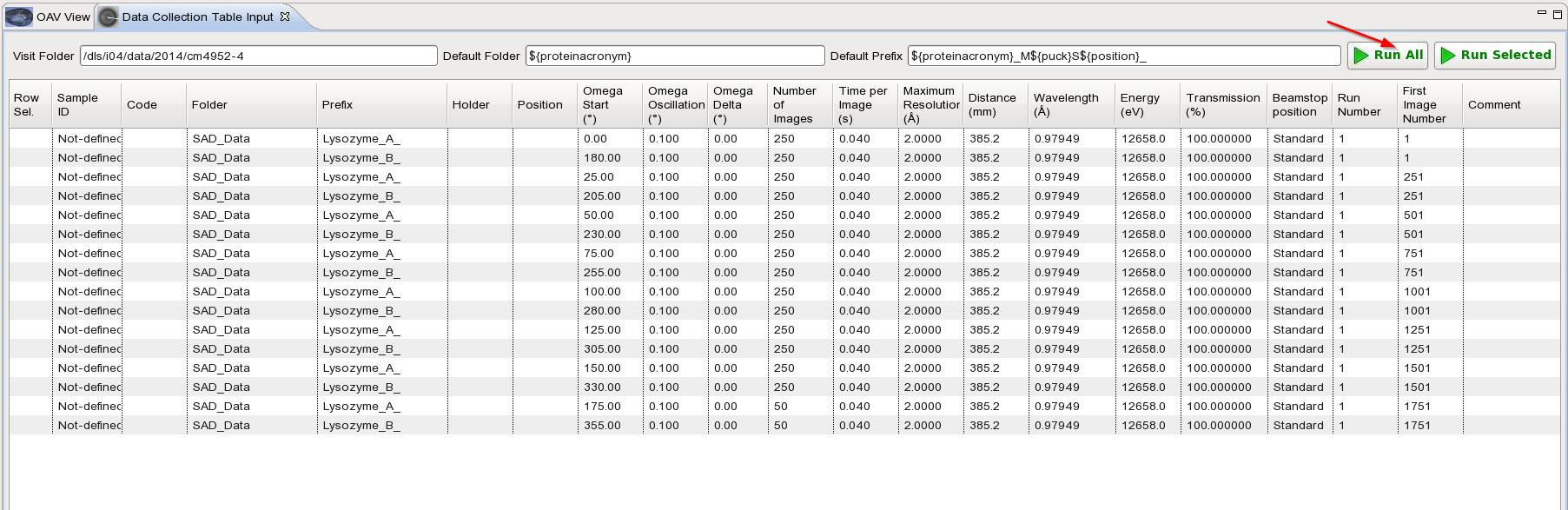
Task: Click the Visit Folder input field
Action: click(x=258, y=56)
